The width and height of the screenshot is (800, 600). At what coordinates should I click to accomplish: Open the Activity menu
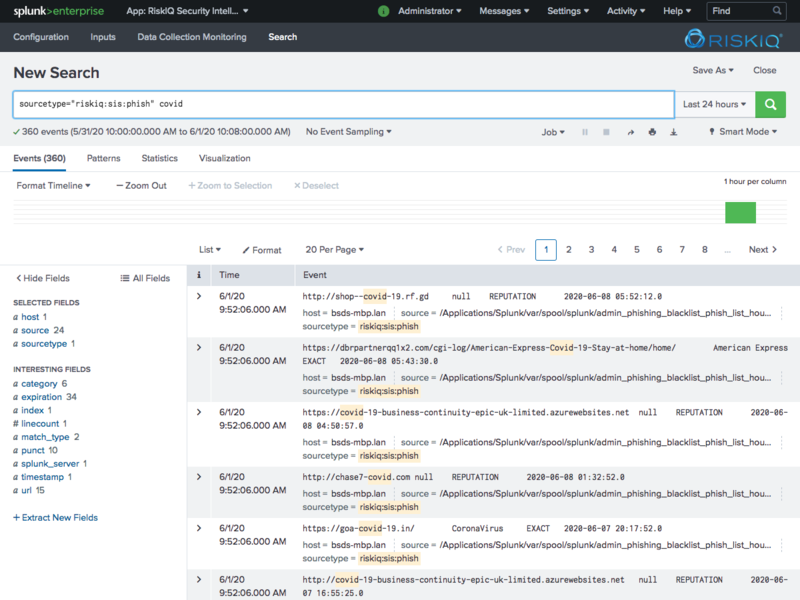click(626, 11)
